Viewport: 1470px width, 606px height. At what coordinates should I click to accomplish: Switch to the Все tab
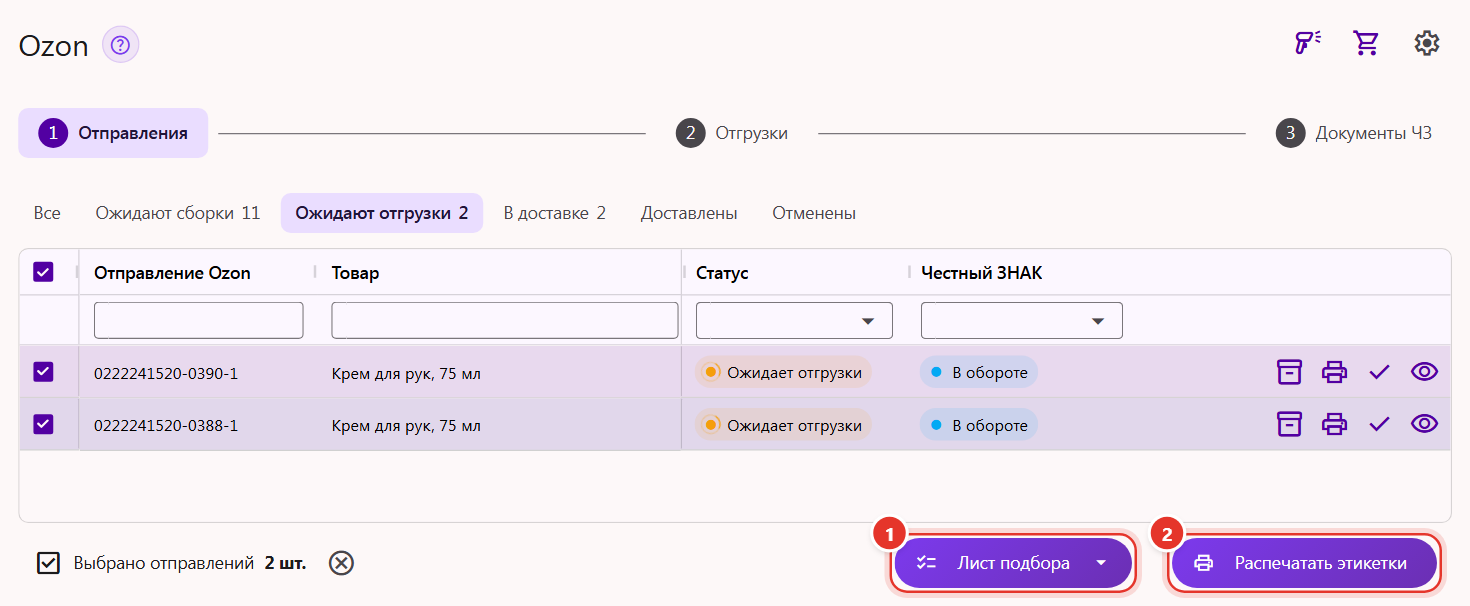(x=47, y=213)
